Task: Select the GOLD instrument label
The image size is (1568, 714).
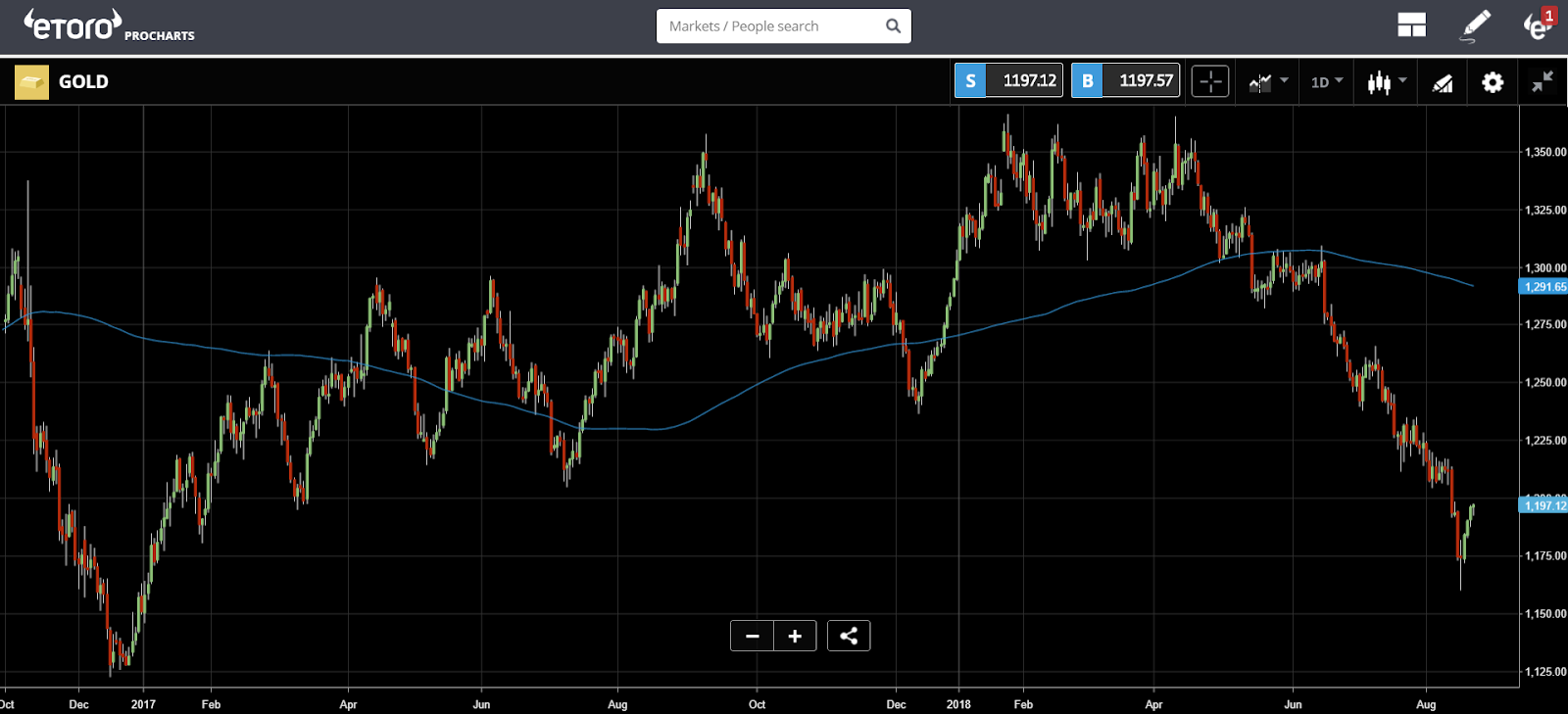Action: pyautogui.click(x=83, y=82)
